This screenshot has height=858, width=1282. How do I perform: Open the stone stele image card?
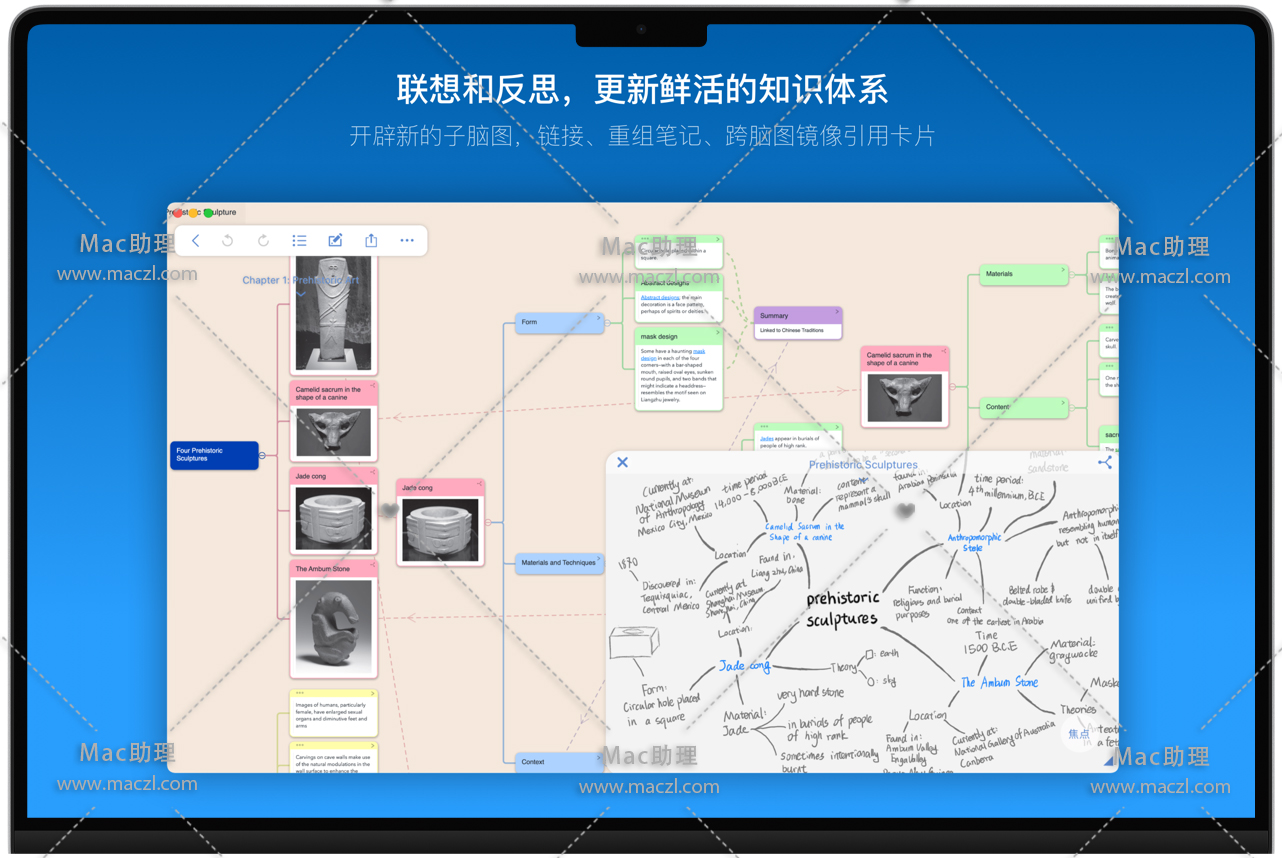[334, 313]
